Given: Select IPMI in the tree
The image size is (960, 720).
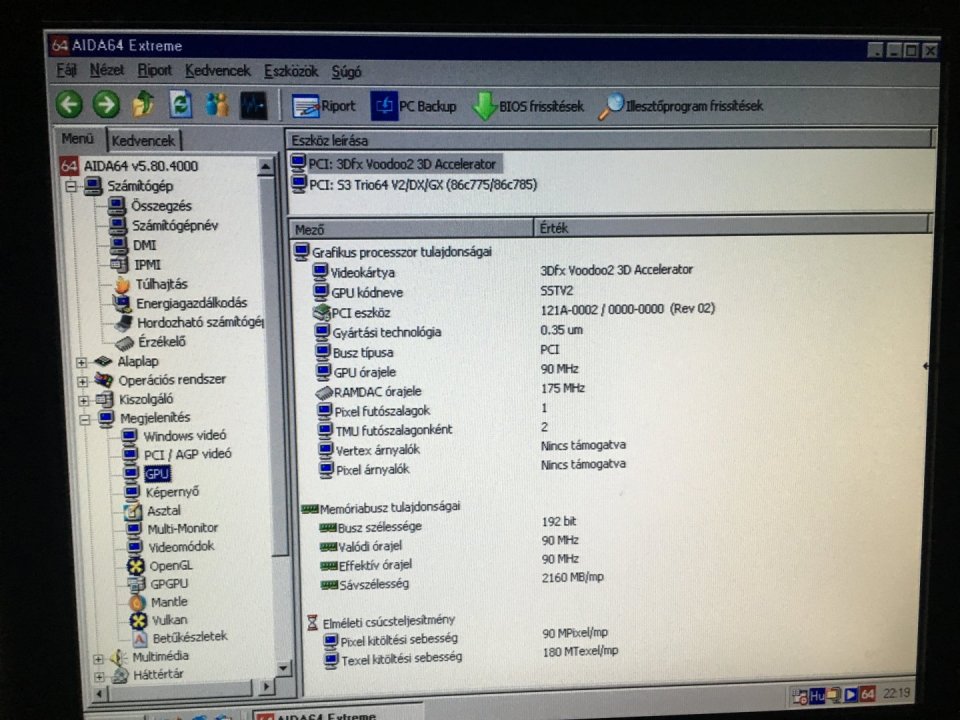Looking at the screenshot, I should (x=136, y=264).
